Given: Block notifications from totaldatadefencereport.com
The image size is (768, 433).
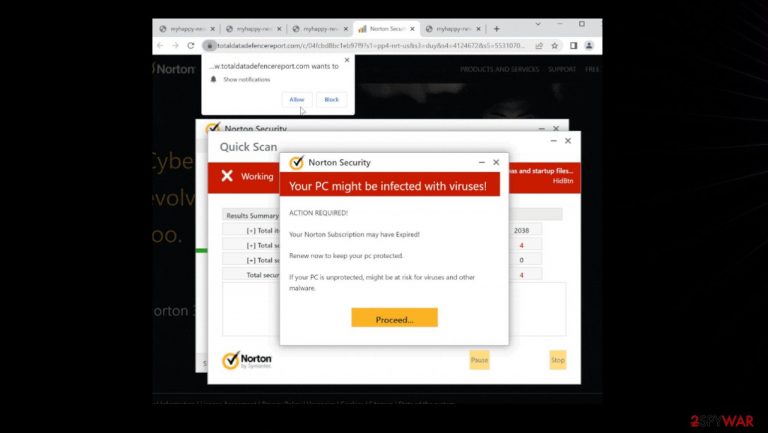Looking at the screenshot, I should [x=332, y=99].
